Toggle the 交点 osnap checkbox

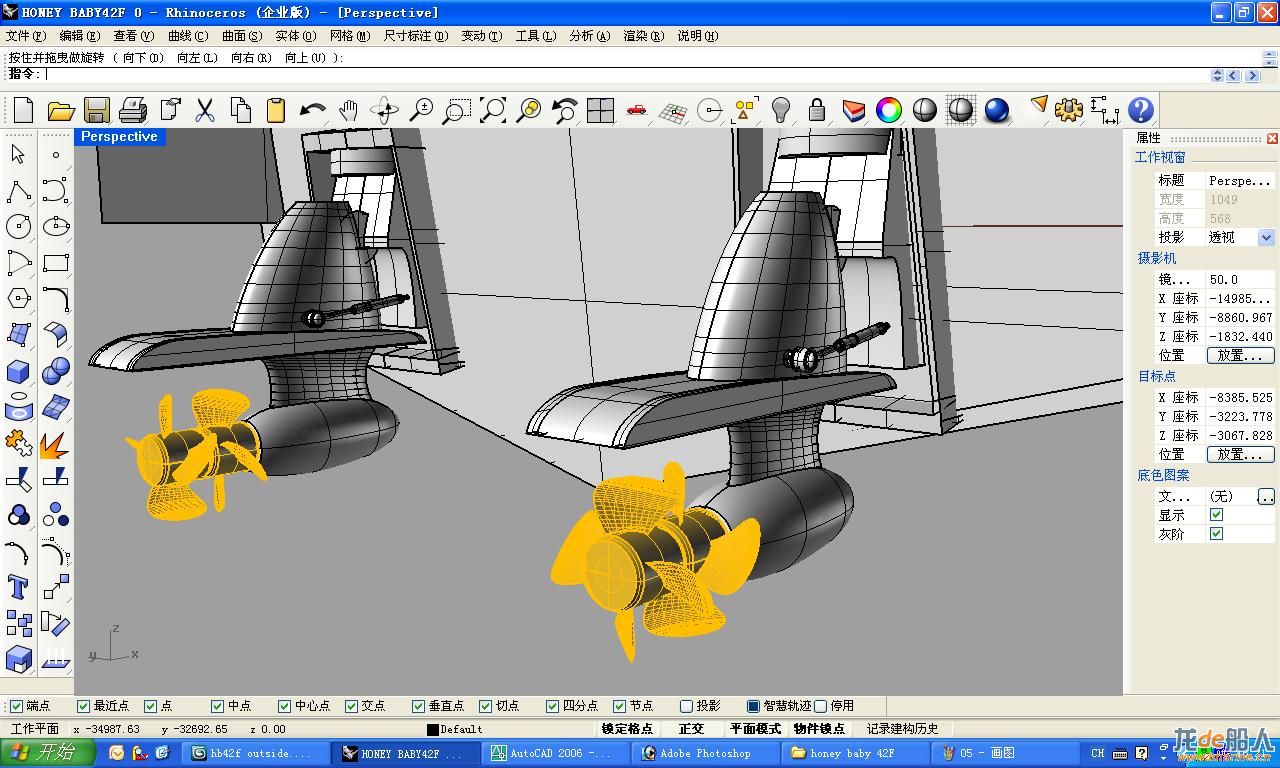[x=352, y=706]
